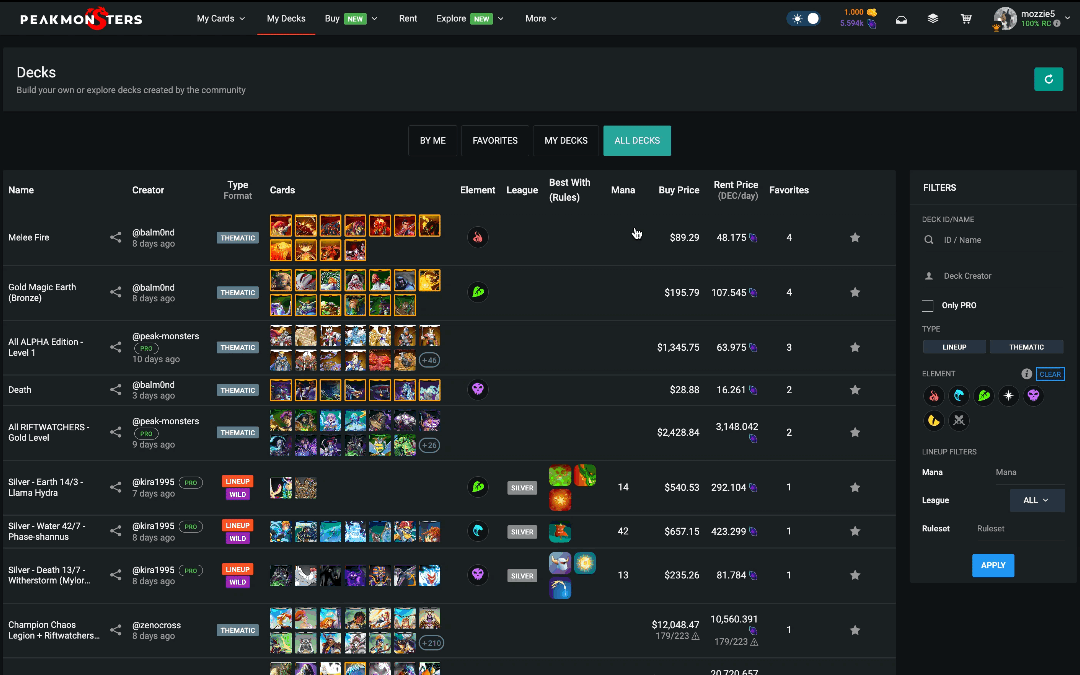Screen dimensions: 1080x675
Task: Open element filter info icon
Action: coord(1026,374)
